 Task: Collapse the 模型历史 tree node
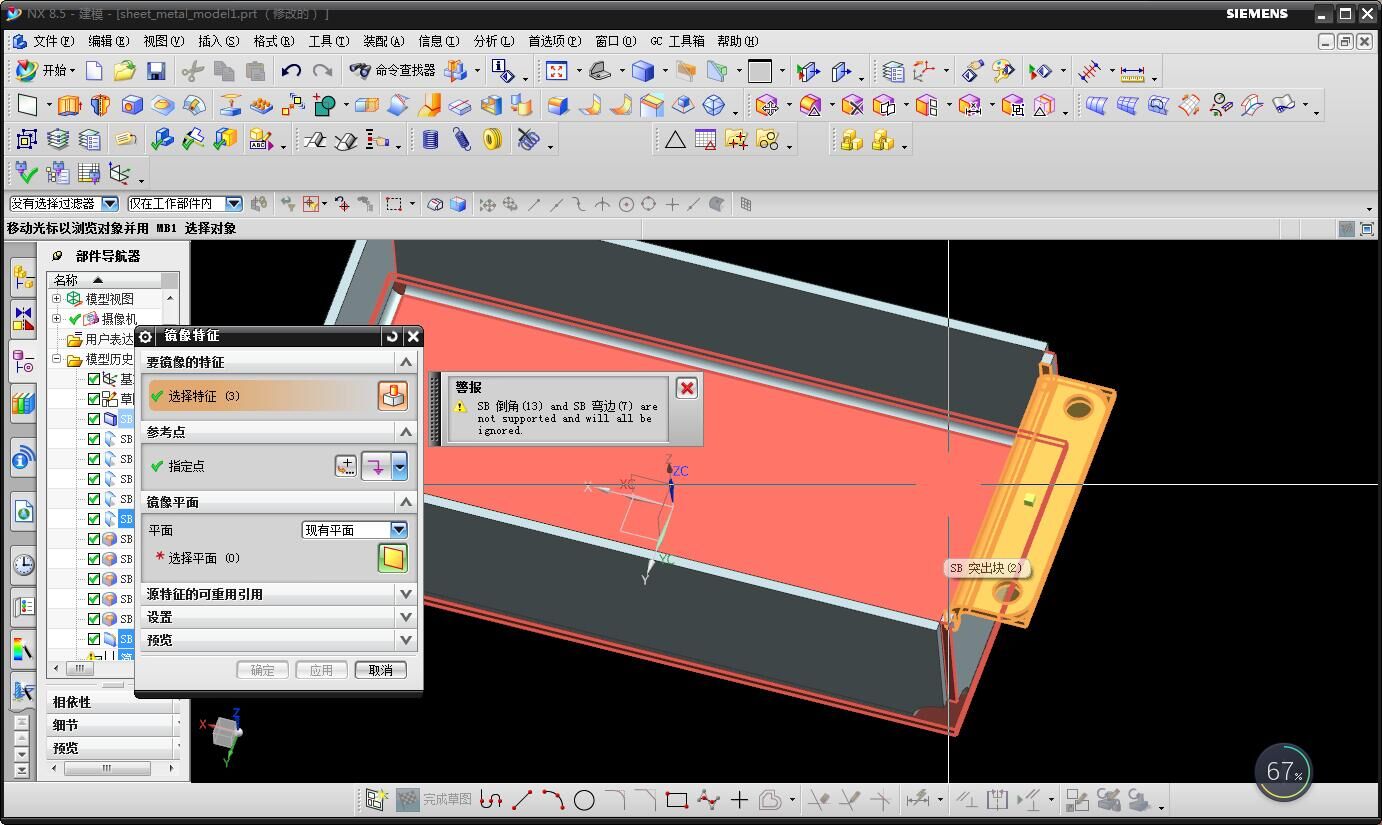click(57, 359)
